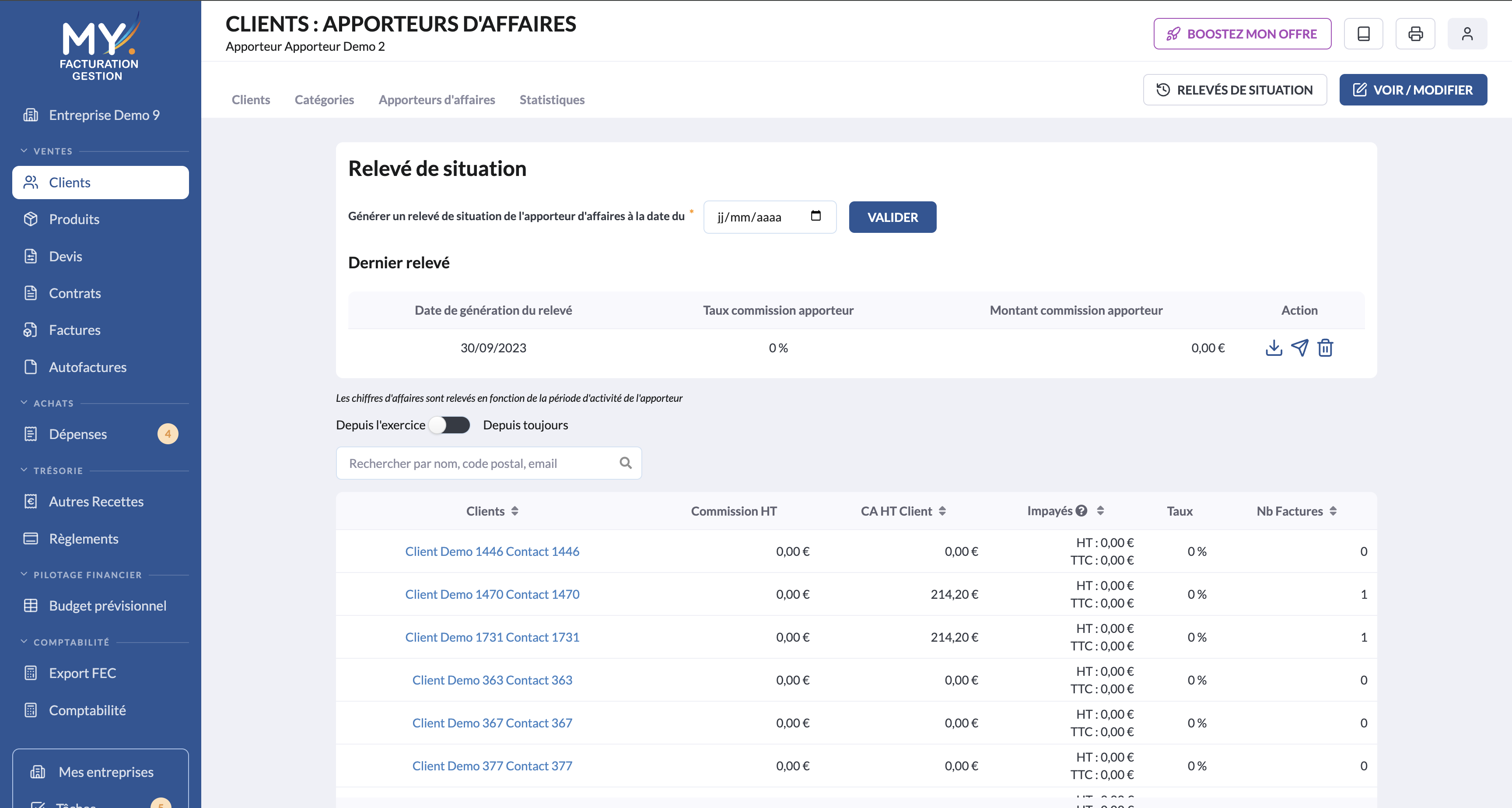Click the 214,20 € value for Client 1470

point(954,594)
